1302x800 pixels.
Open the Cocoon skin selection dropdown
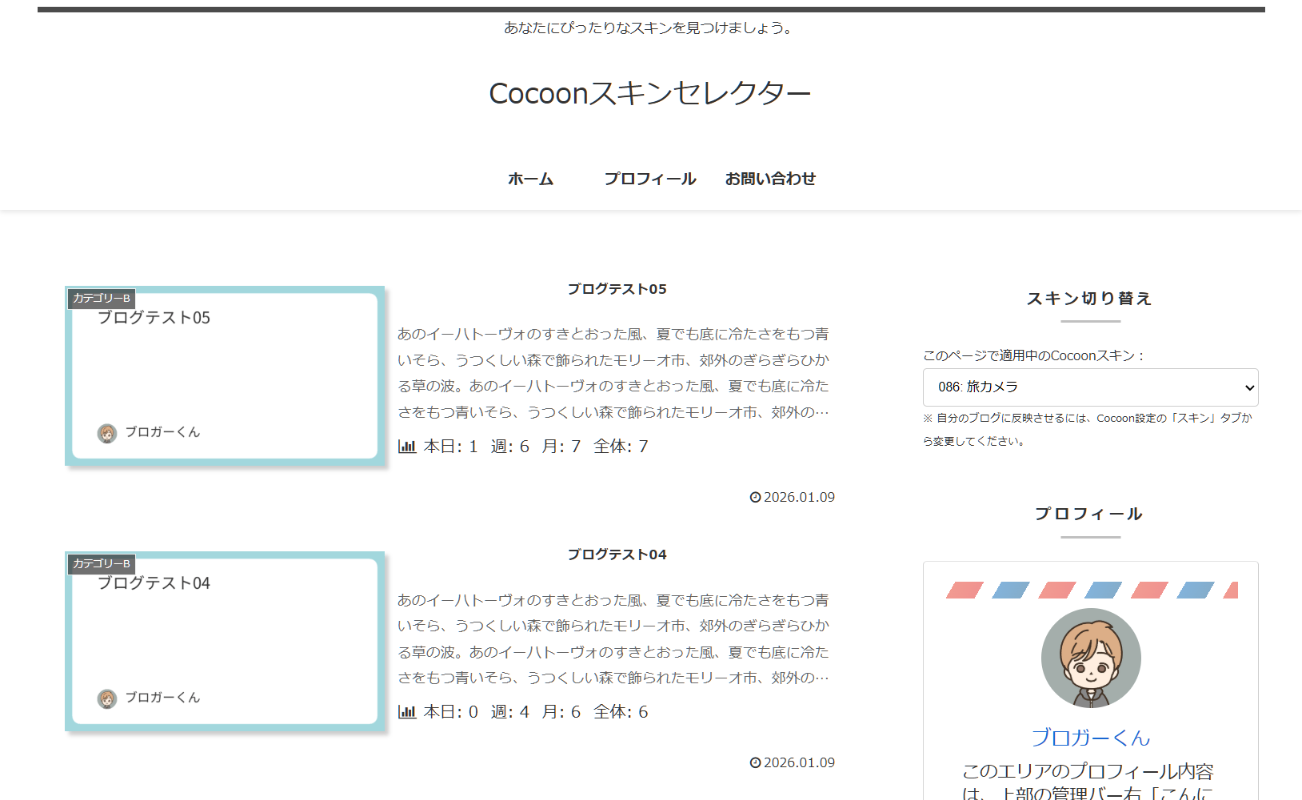1090,387
